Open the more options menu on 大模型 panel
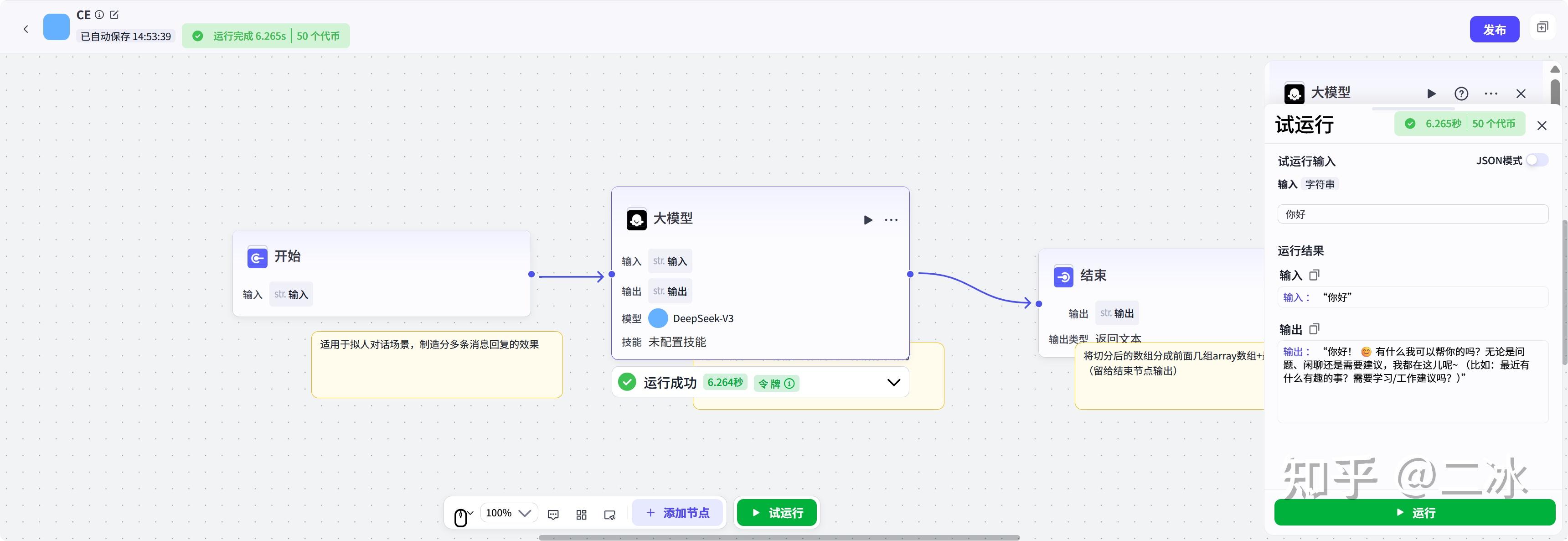Image resolution: width=1568 pixels, height=541 pixels. tap(1491, 94)
